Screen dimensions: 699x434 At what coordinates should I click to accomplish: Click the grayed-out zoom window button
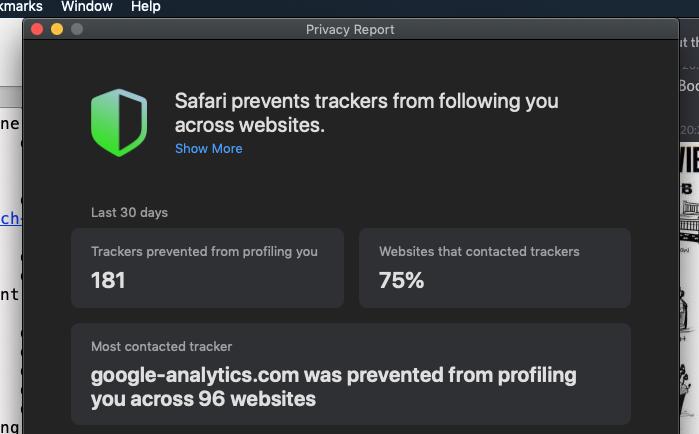[77, 29]
